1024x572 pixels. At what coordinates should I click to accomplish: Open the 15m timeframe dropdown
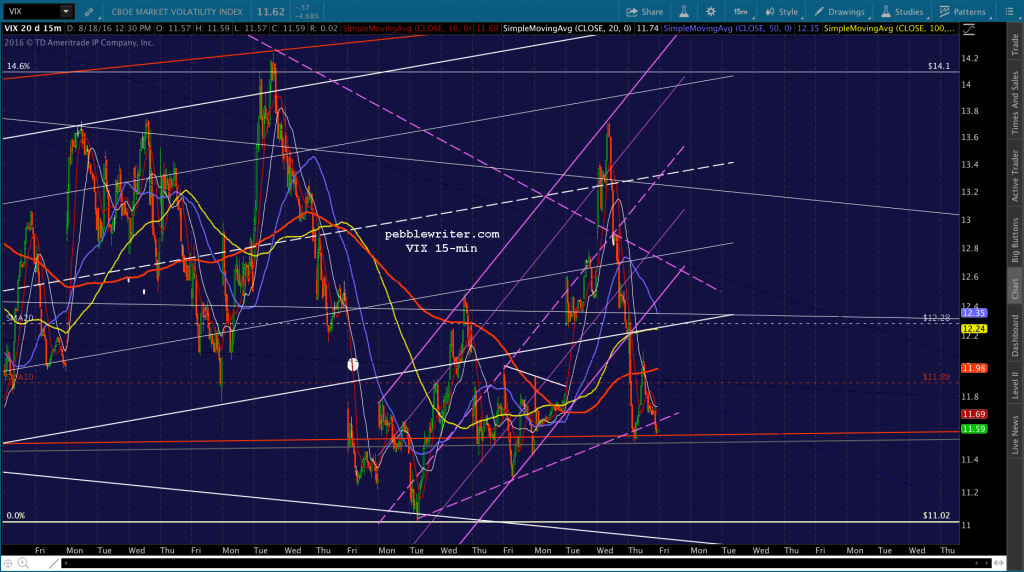pyautogui.click(x=741, y=12)
